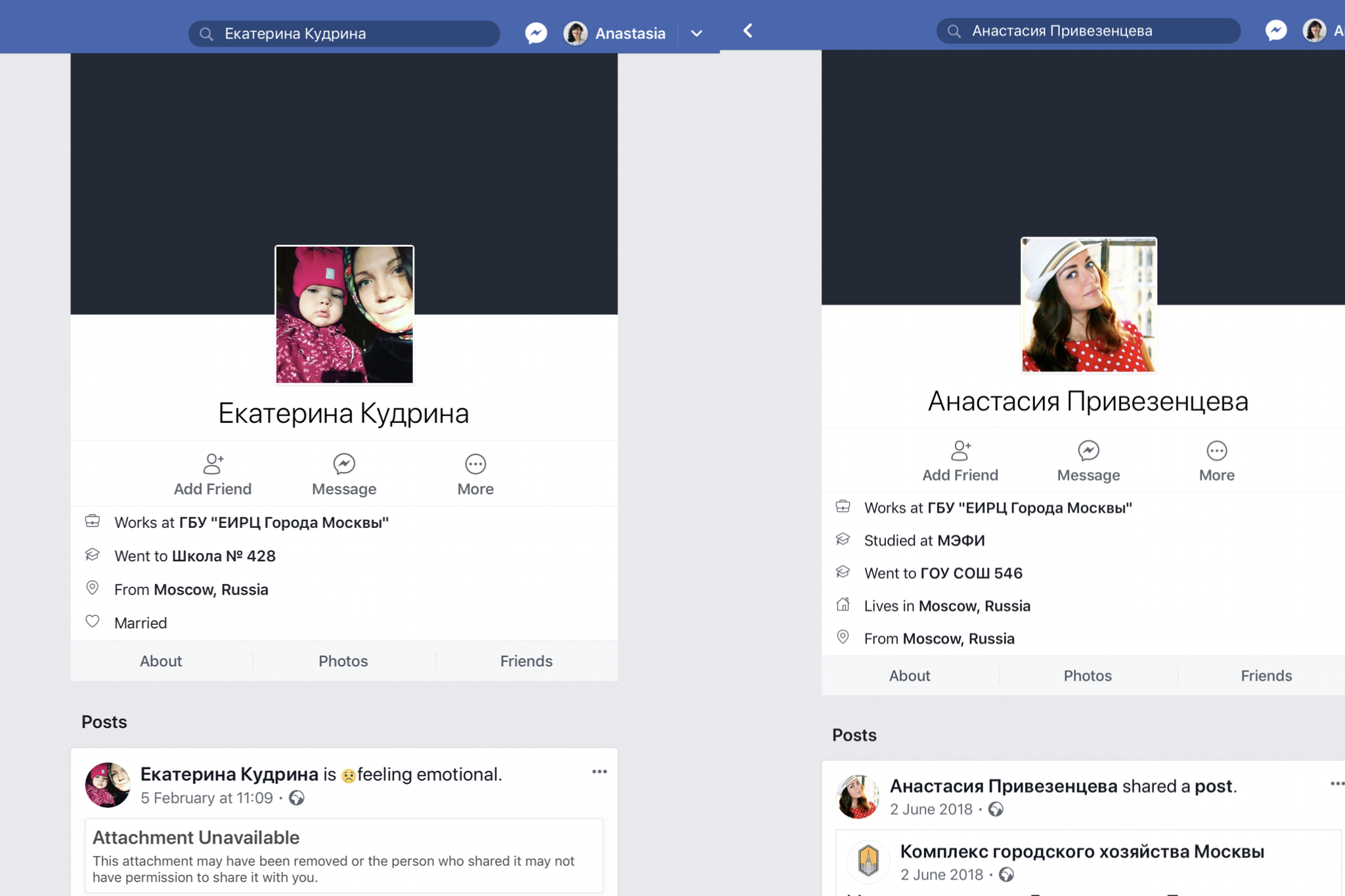Open options menu on Екатерина's feeling emotional post
This screenshot has height=896, width=1345.
coord(599,772)
